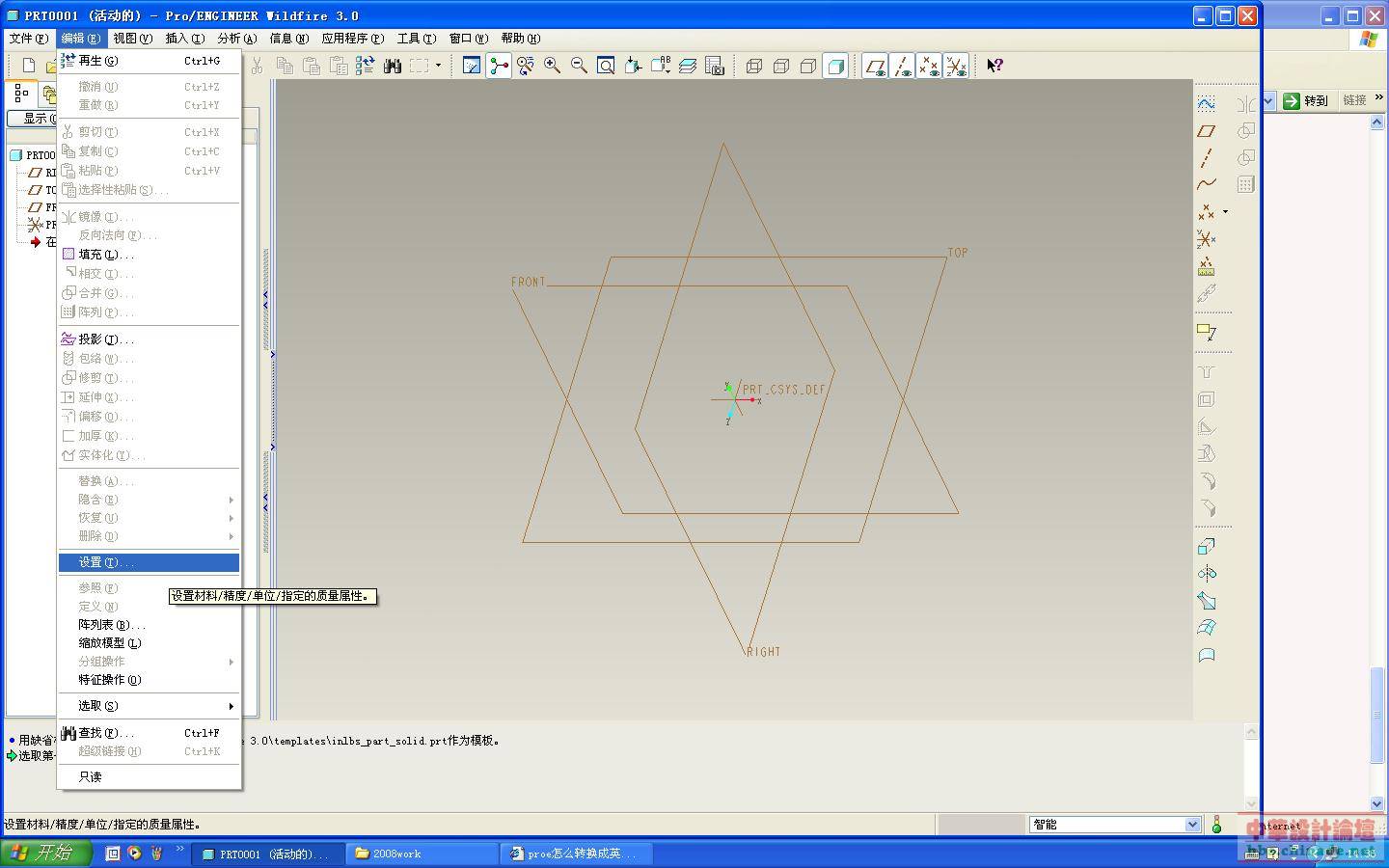
Task: Choose 再生(G) in Edit menu
Action: pyautogui.click(x=149, y=60)
